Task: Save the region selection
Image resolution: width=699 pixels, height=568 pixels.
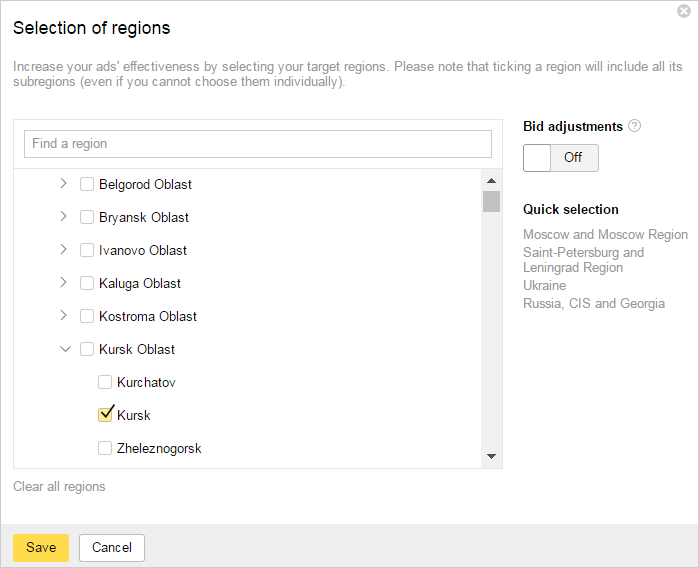Action: click(41, 547)
